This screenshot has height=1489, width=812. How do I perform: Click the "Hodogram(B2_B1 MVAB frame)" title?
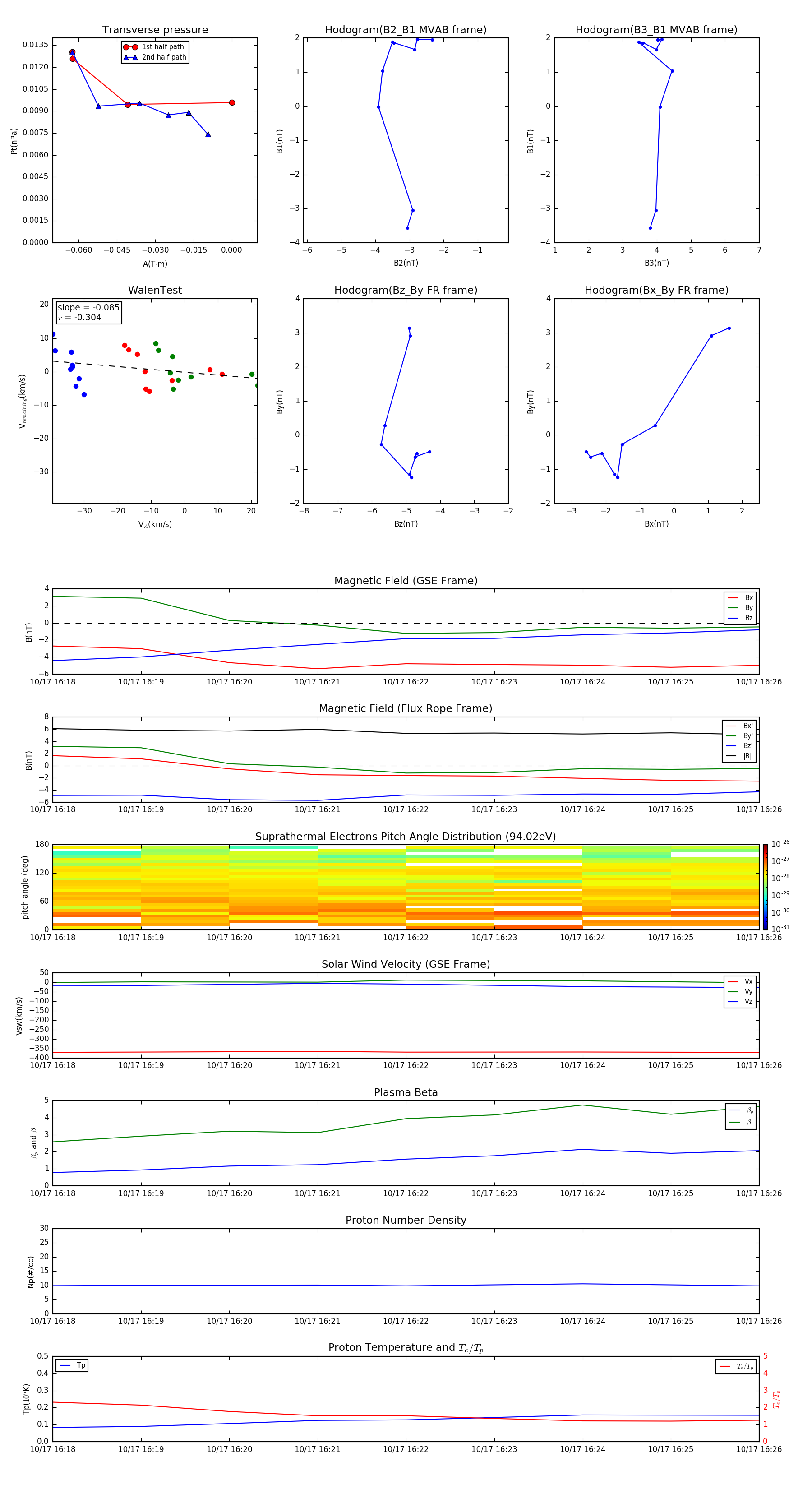point(406,30)
